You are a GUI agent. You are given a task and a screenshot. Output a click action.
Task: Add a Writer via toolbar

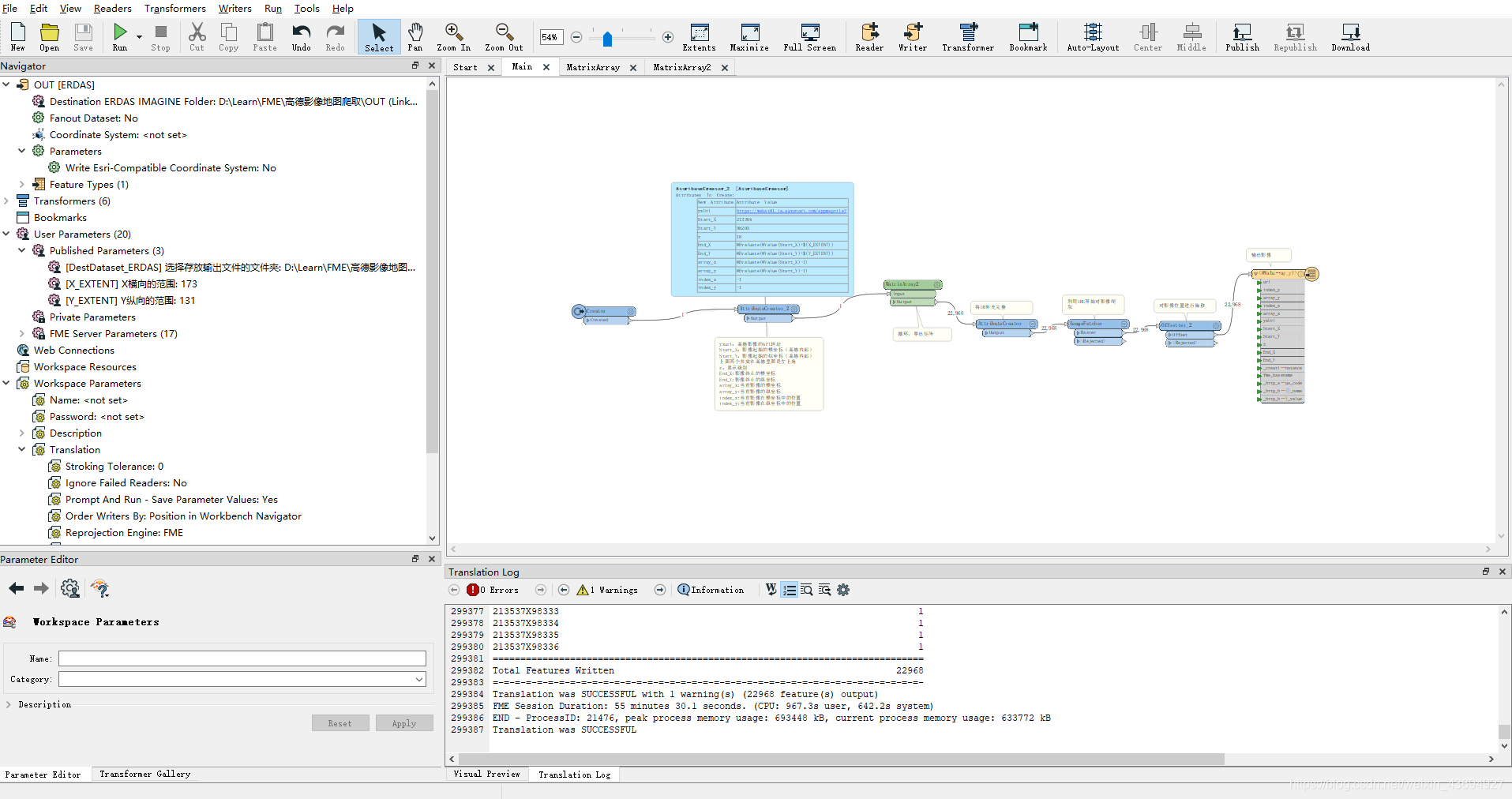pyautogui.click(x=913, y=37)
